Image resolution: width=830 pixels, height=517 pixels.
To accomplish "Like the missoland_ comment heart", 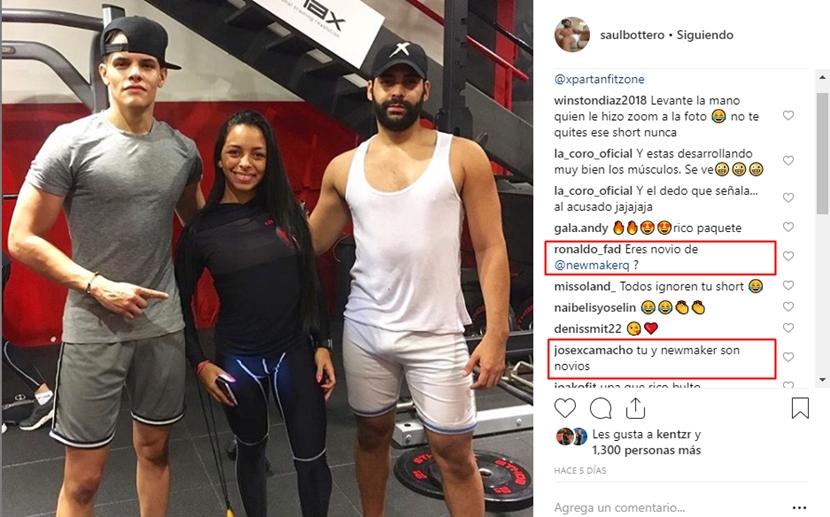I will point(788,285).
